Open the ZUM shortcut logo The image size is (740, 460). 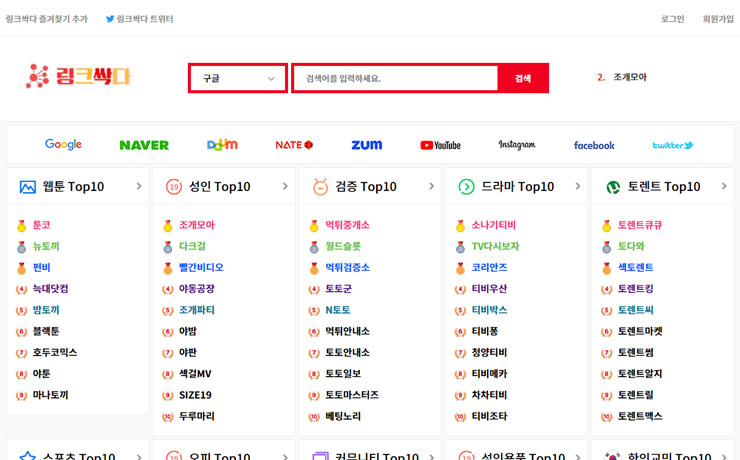(x=367, y=145)
